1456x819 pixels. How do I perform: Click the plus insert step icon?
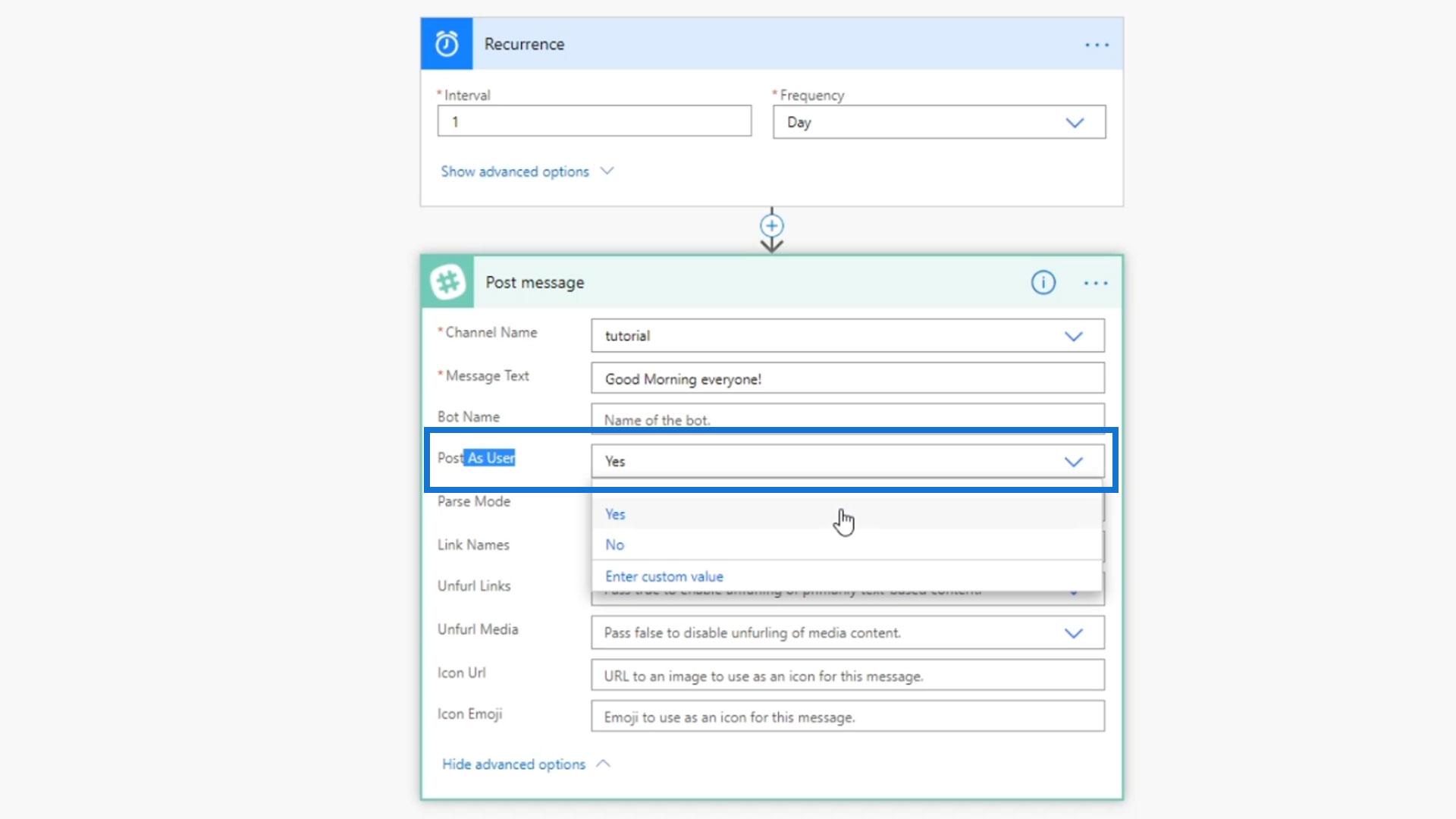coord(771,225)
